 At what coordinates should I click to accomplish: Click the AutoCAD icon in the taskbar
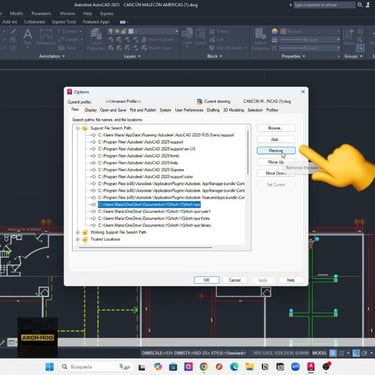point(311,367)
